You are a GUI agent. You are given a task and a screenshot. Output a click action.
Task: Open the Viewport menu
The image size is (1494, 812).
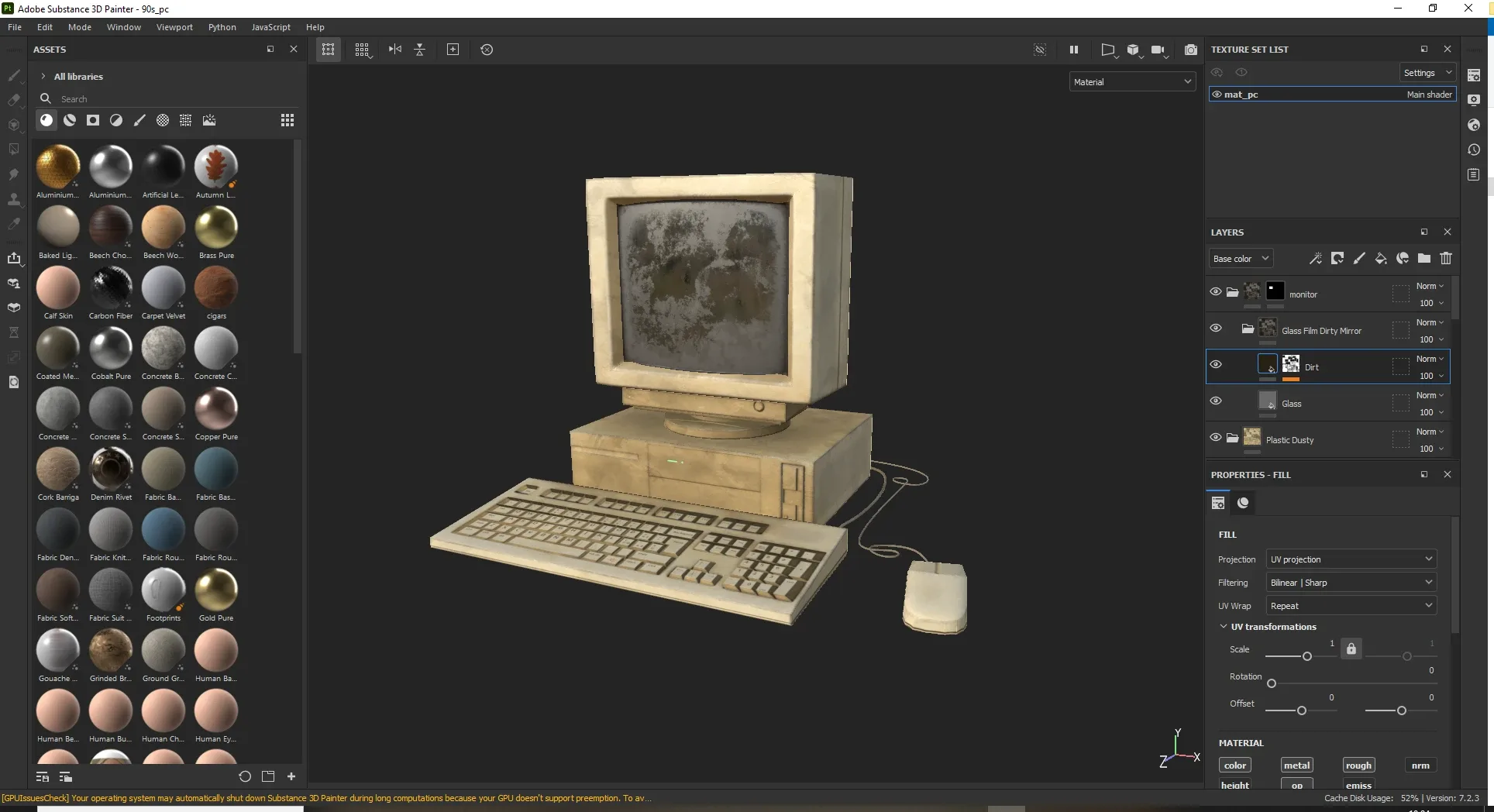[174, 27]
